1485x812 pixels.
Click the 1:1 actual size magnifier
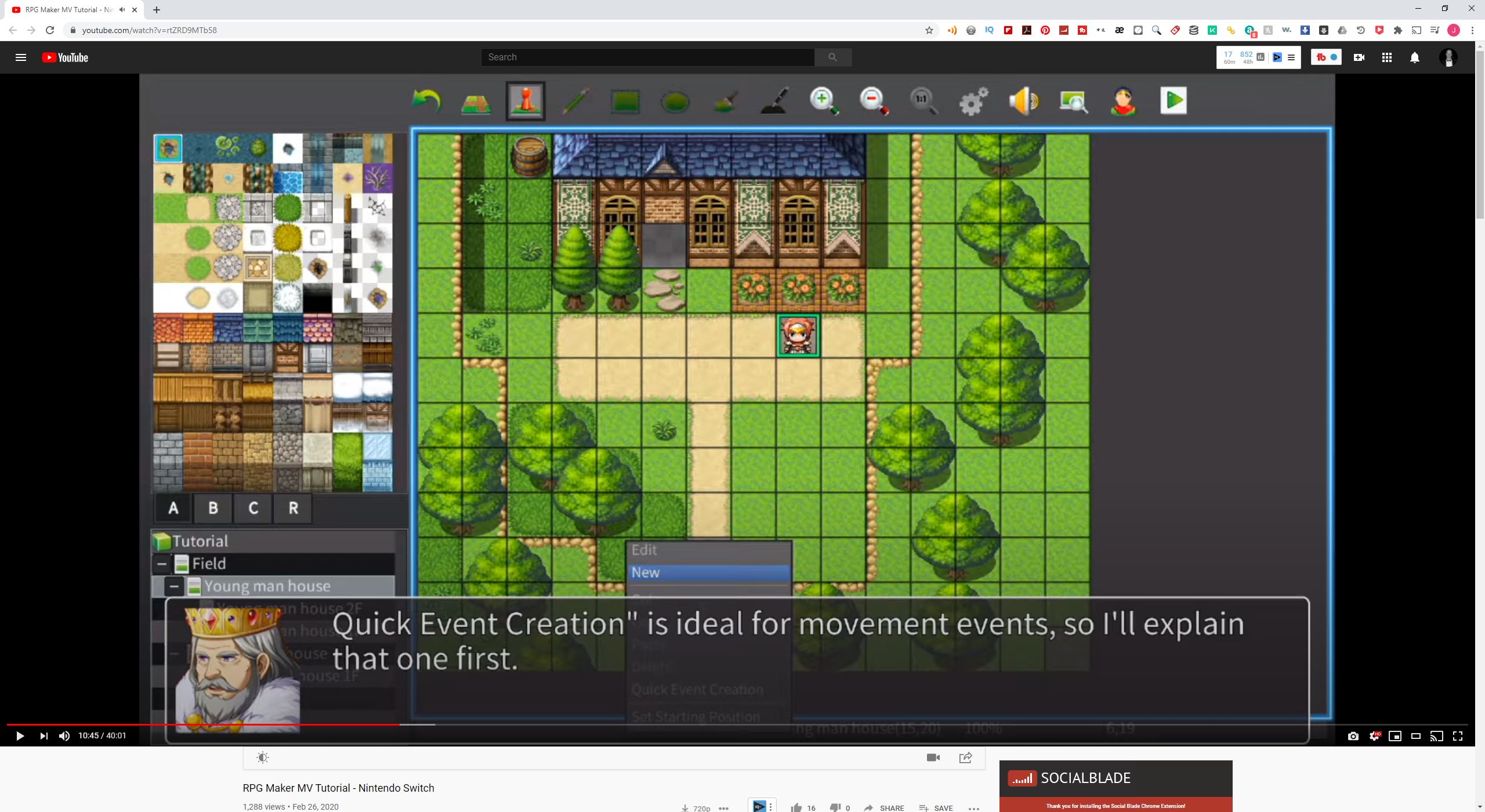point(923,101)
